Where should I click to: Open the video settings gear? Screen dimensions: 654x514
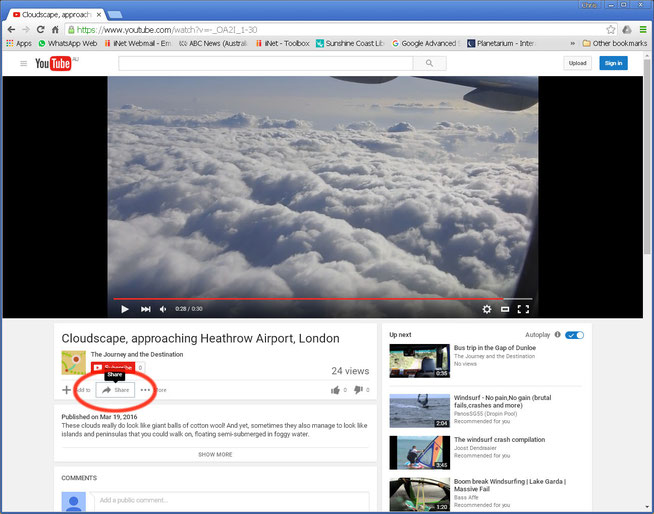pos(487,309)
